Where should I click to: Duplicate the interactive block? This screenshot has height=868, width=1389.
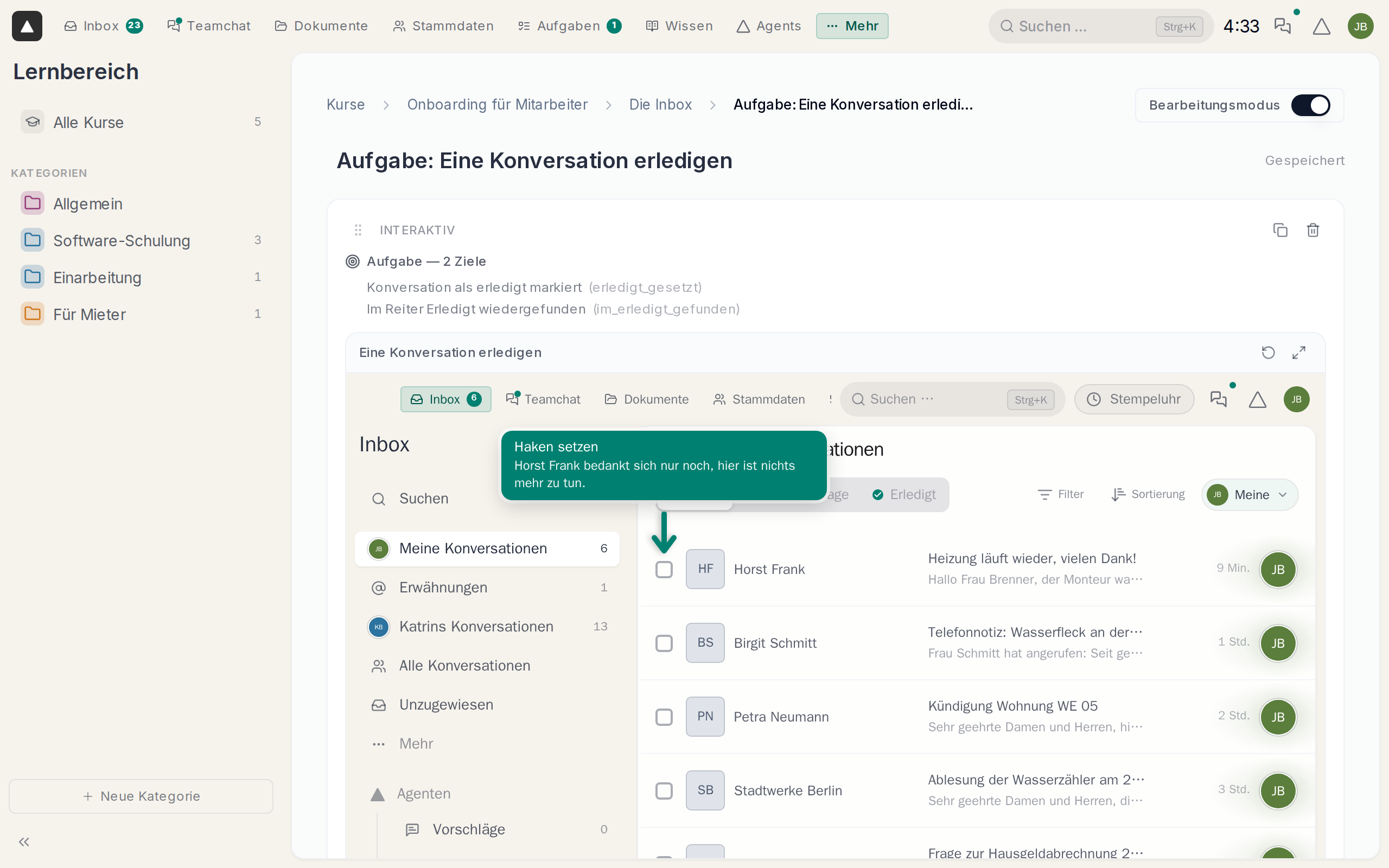(1280, 230)
